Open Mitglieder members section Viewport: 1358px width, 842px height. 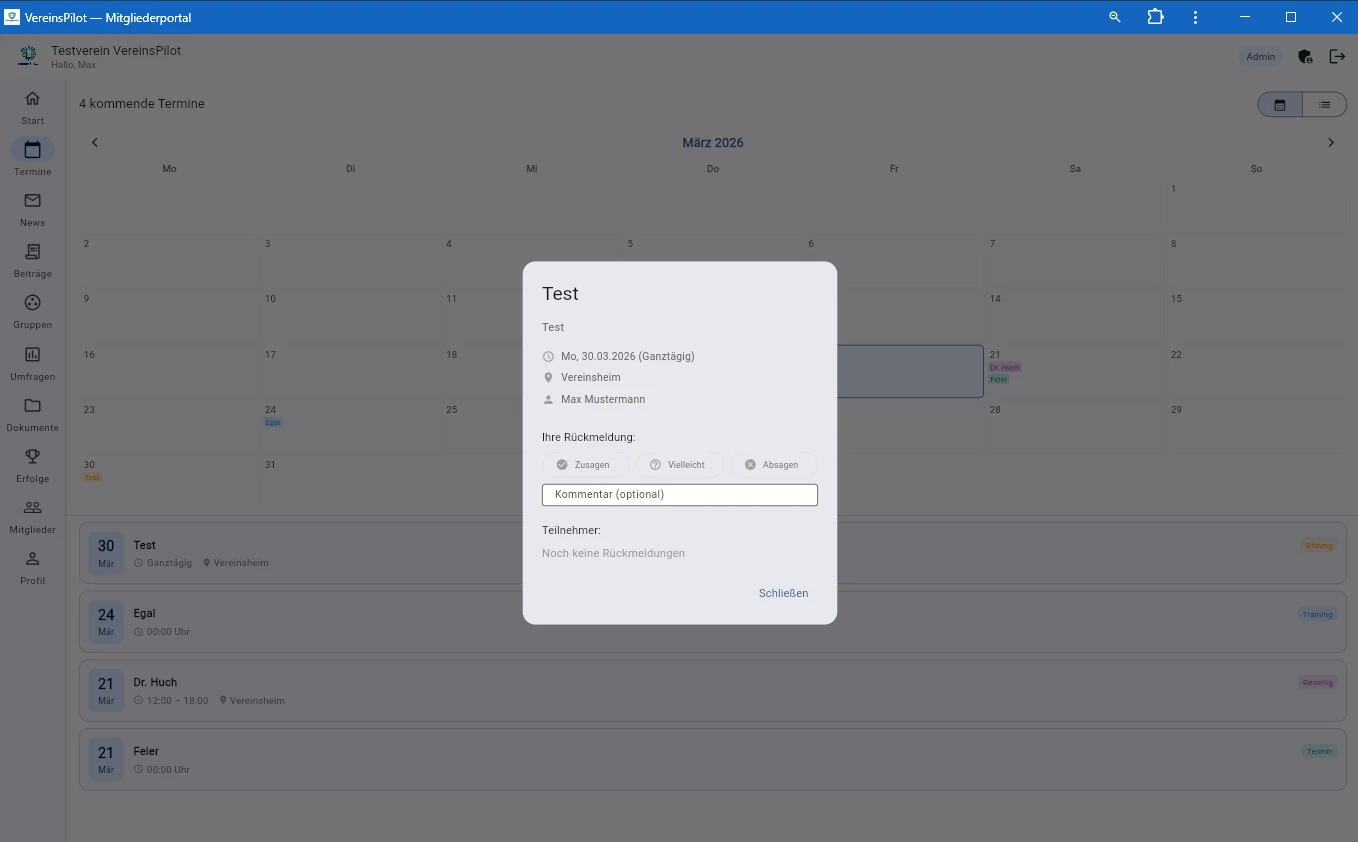(32, 515)
